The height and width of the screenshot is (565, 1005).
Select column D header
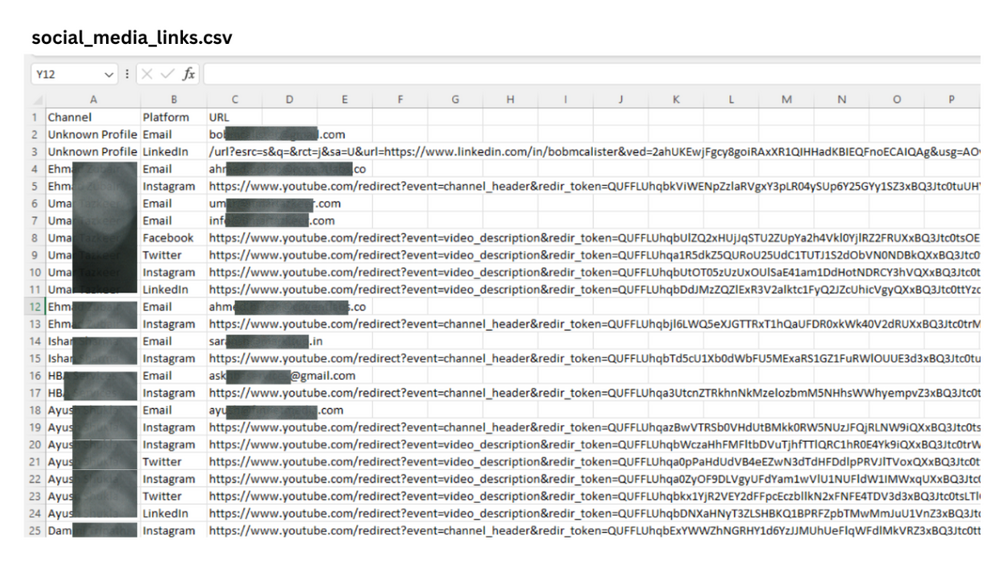click(289, 99)
